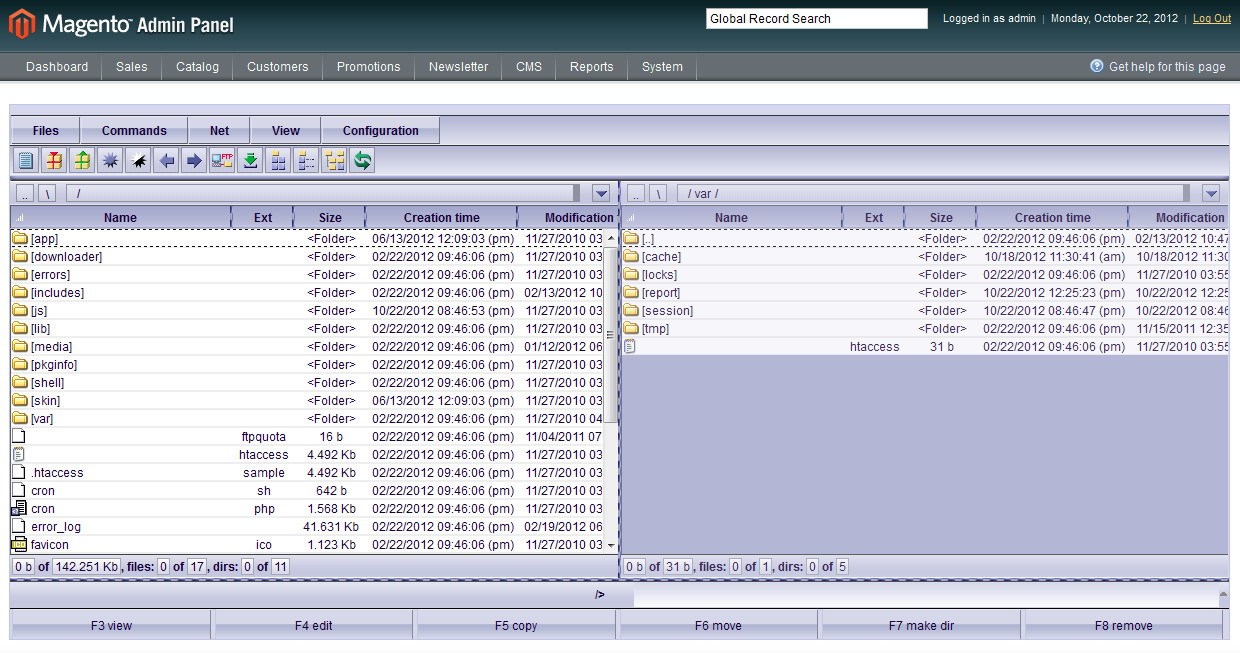Open the Configuration menu
Image resolution: width=1240 pixels, height=653 pixels.
[x=380, y=131]
